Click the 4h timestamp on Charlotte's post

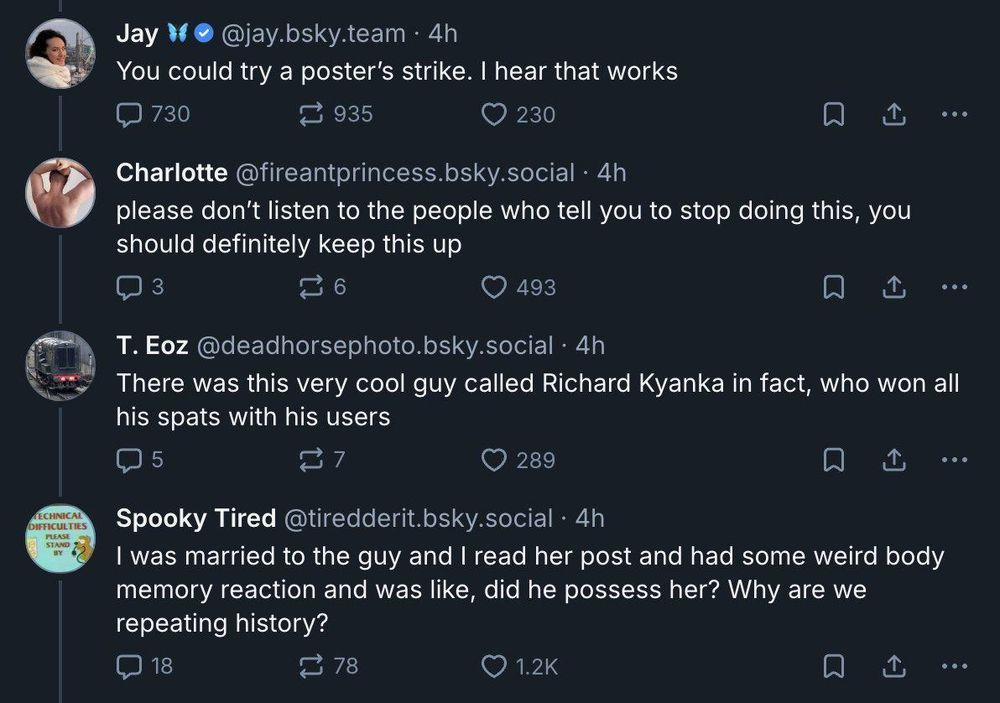point(611,173)
